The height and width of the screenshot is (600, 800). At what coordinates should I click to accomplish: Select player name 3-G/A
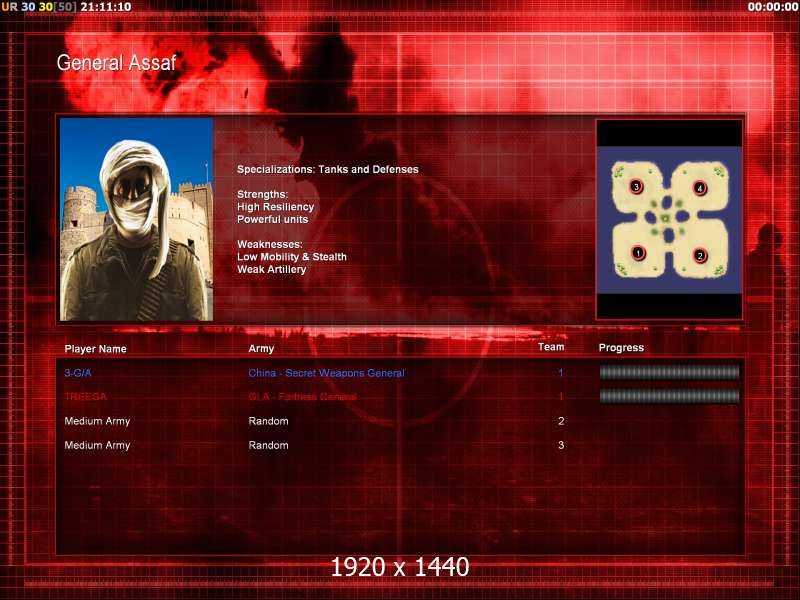click(x=78, y=373)
